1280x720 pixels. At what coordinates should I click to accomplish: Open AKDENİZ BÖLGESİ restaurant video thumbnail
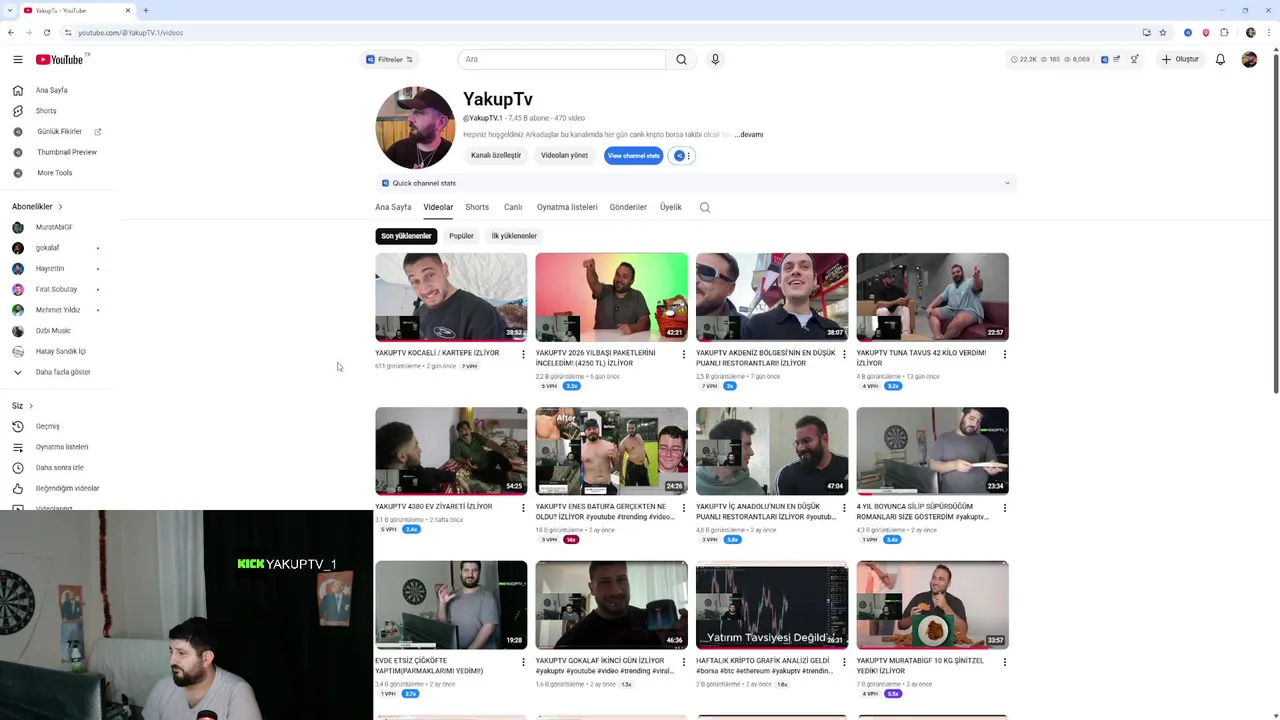772,297
